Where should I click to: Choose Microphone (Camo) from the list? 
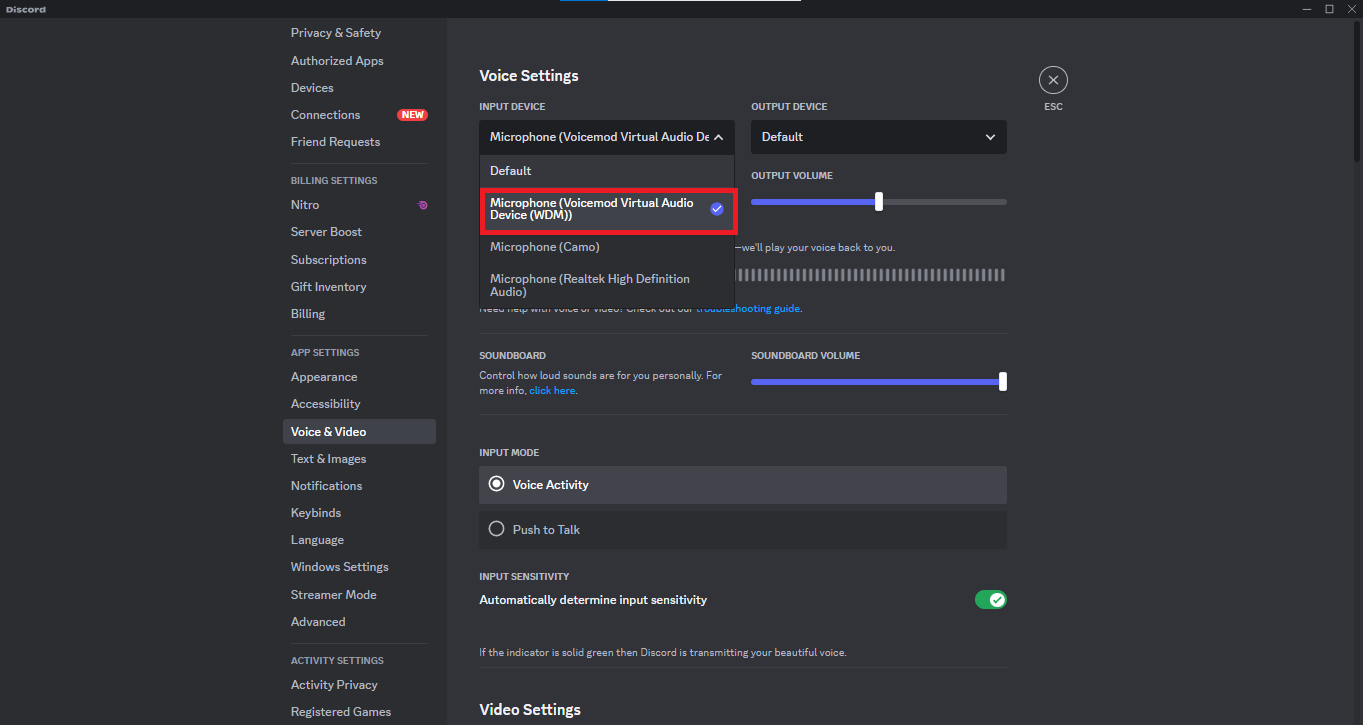point(545,247)
